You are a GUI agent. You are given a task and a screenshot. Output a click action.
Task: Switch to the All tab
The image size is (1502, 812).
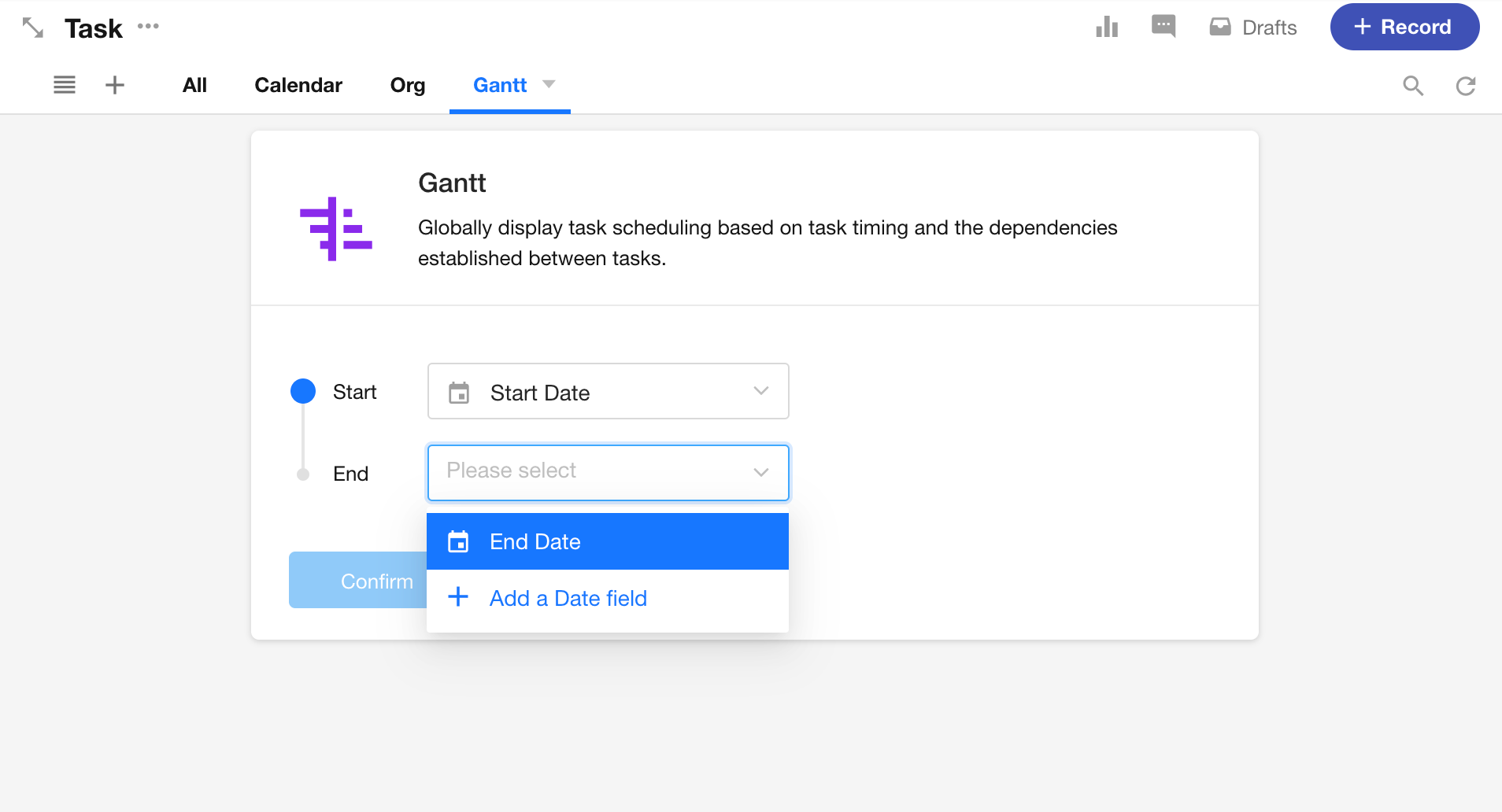194,85
